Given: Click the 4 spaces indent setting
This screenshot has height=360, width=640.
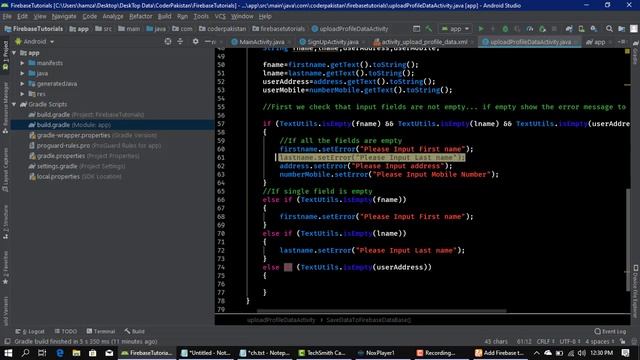Looking at the screenshot, I should pyautogui.click(x=600, y=341).
